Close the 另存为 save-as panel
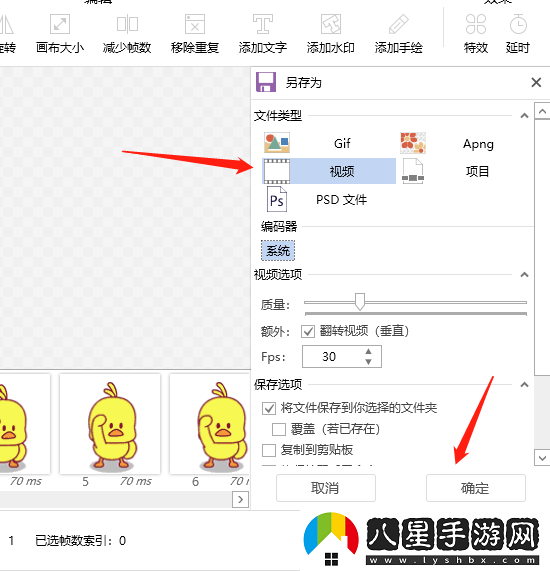The height and width of the screenshot is (571, 550). click(x=536, y=82)
